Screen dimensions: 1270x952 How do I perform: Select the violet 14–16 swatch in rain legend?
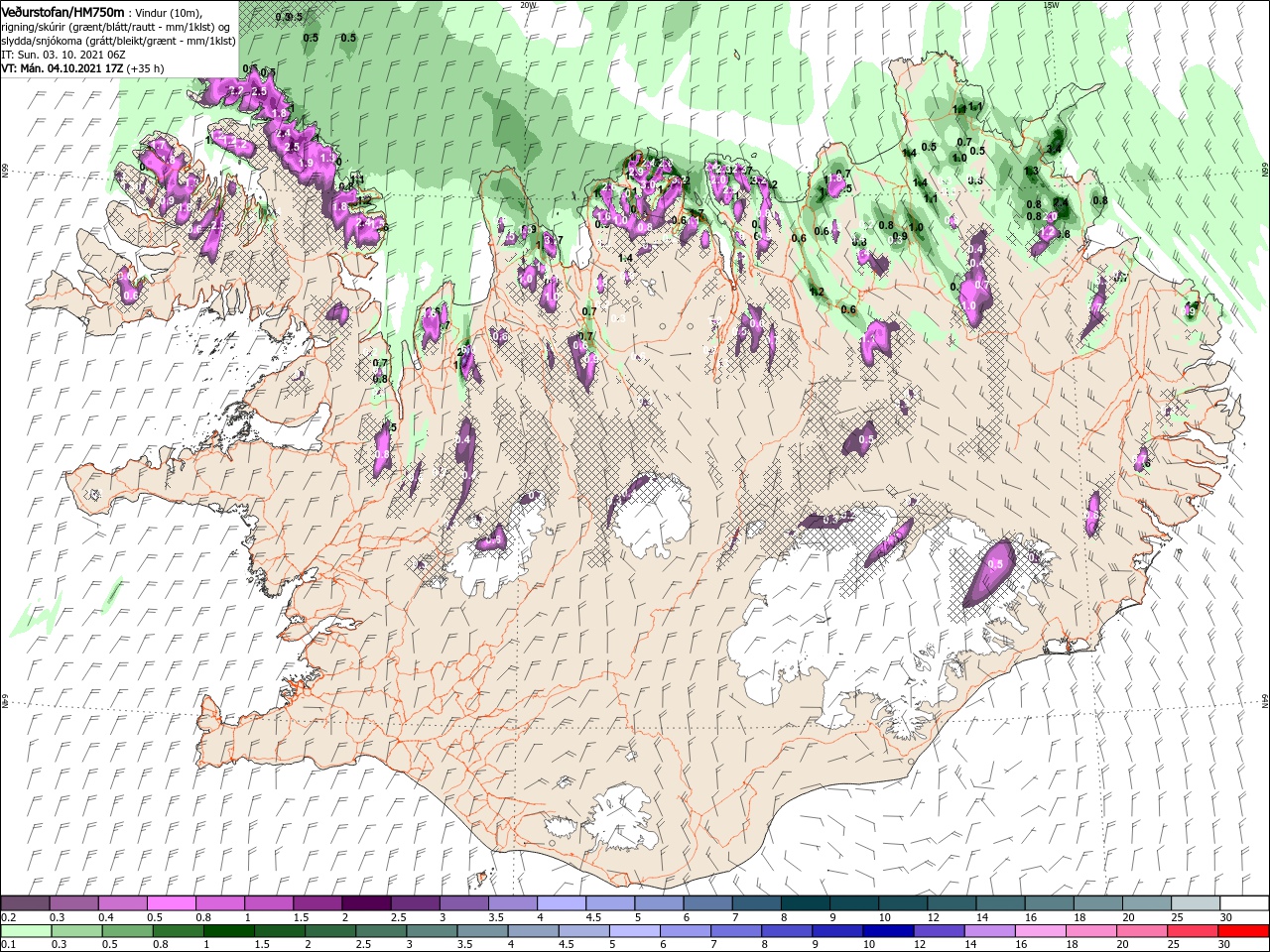point(990,931)
